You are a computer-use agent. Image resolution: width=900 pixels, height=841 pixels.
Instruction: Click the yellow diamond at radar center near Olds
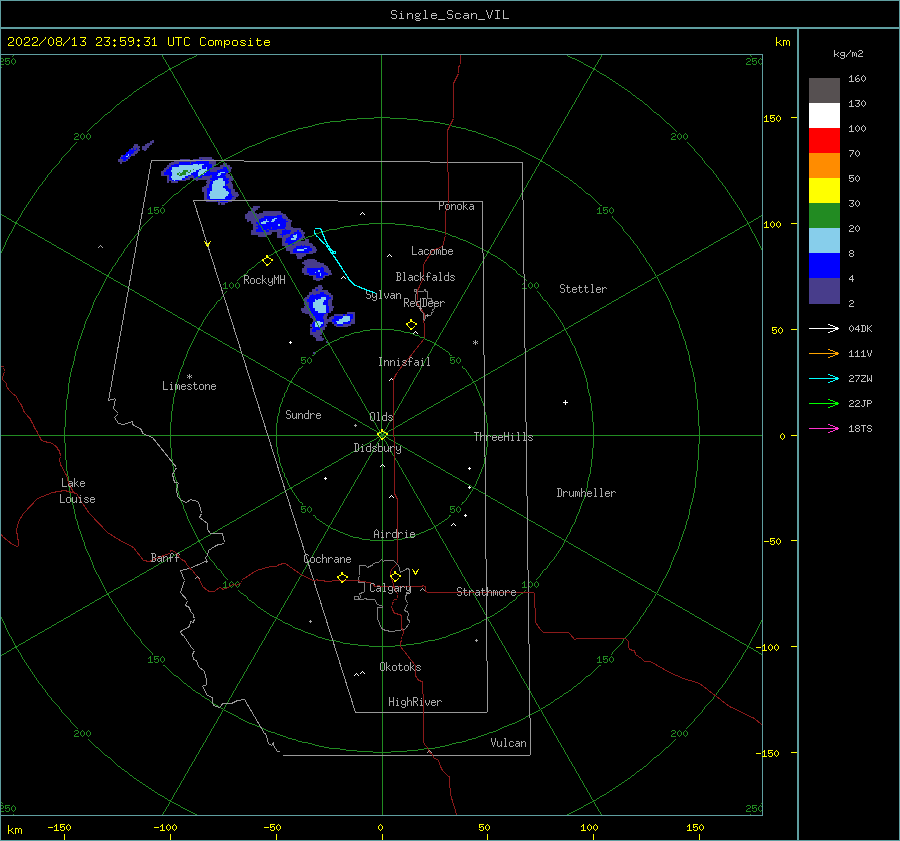[x=382, y=435]
